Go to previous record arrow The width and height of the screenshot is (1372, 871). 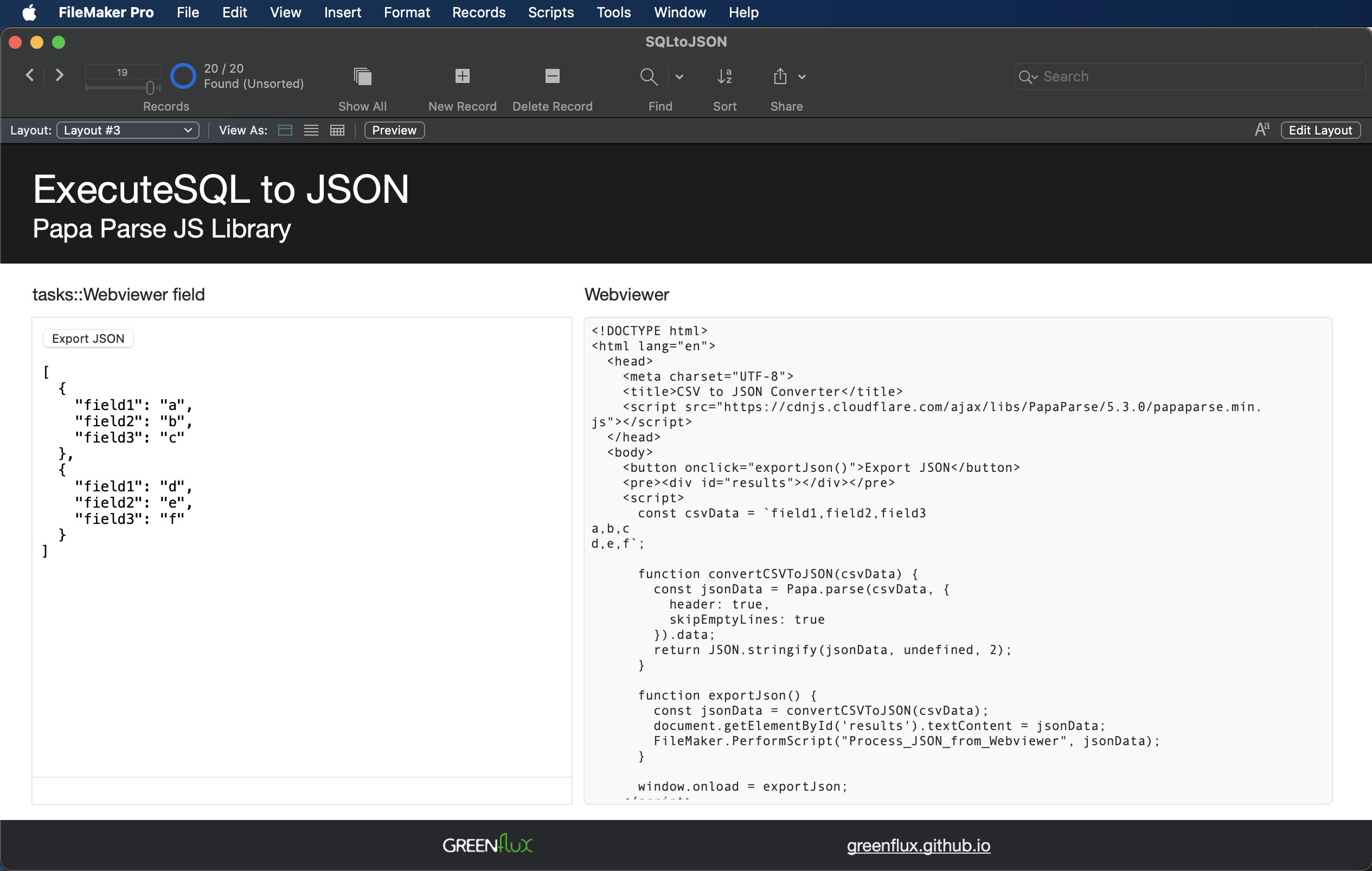[x=30, y=75]
